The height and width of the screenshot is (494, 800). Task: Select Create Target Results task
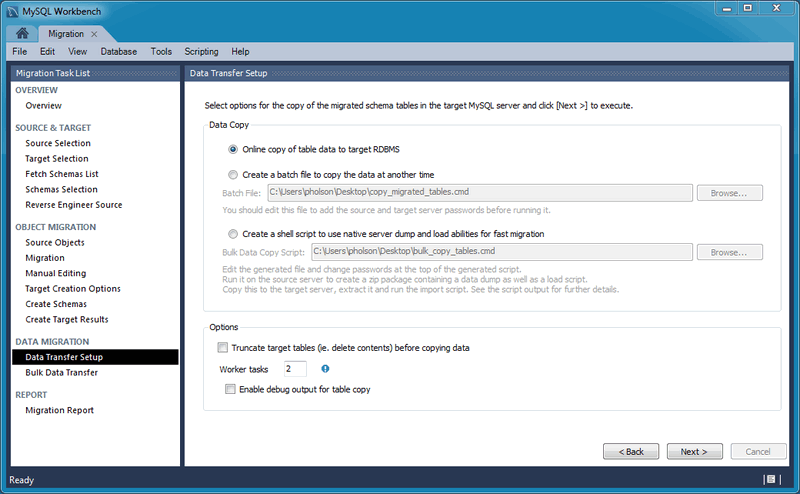pyautogui.click(x=67, y=319)
